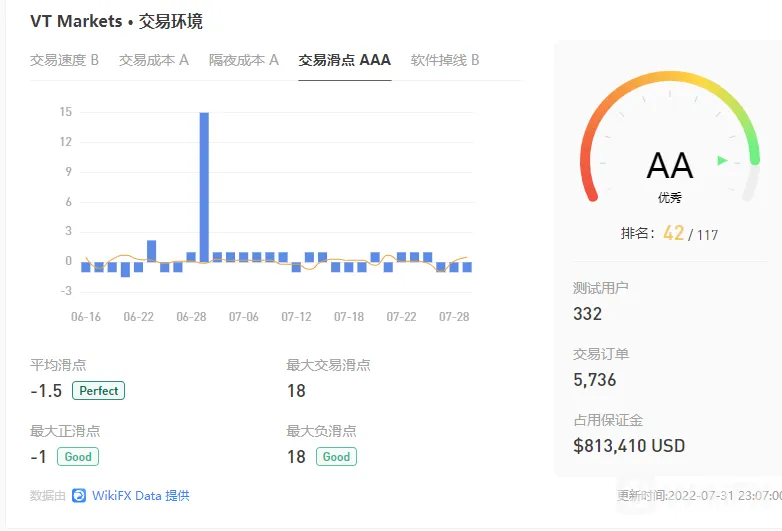Click the 06-28 date axis label
The image size is (782, 531).
[x=191, y=317]
